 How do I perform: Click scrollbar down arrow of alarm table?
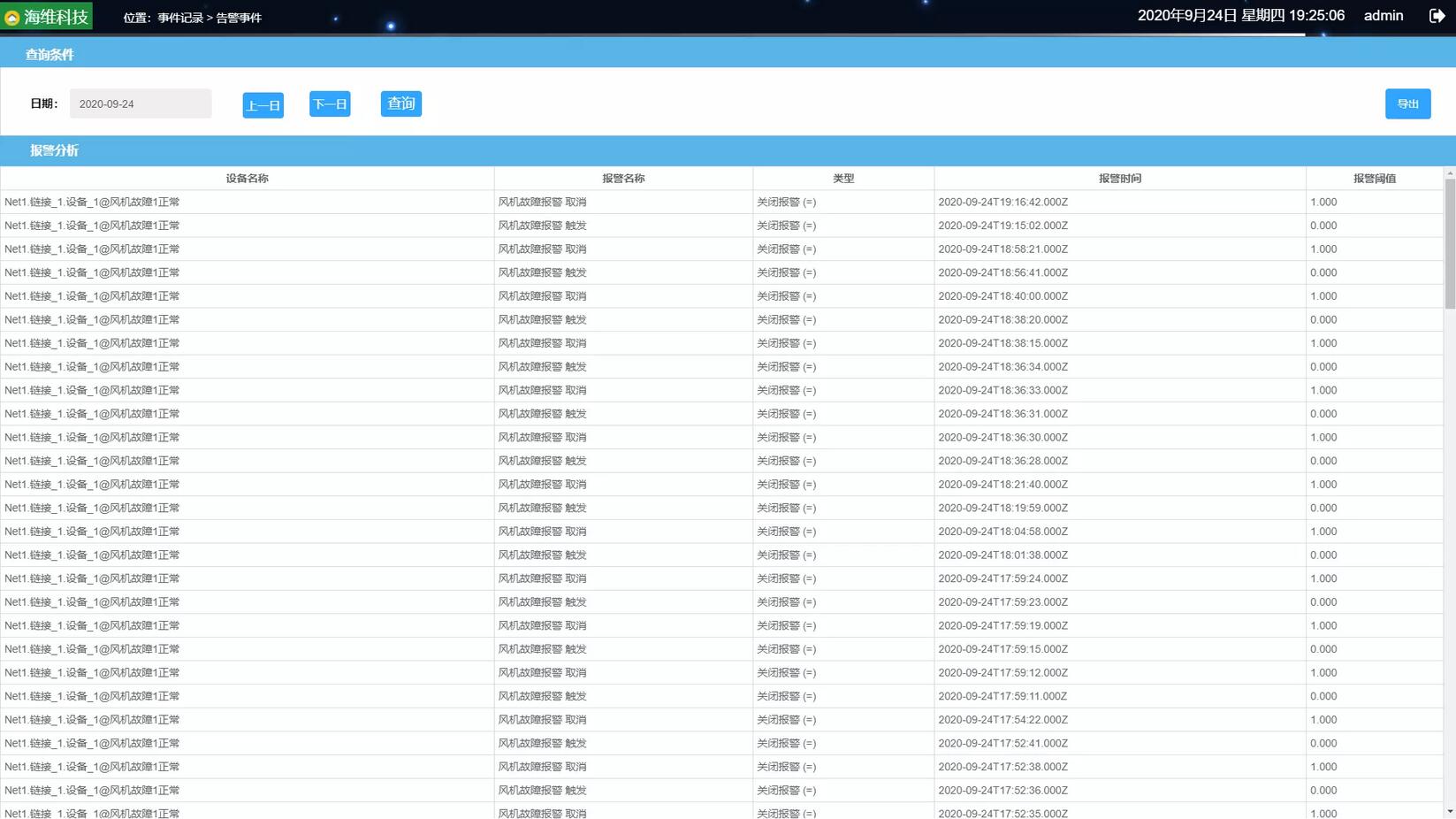point(1449,811)
